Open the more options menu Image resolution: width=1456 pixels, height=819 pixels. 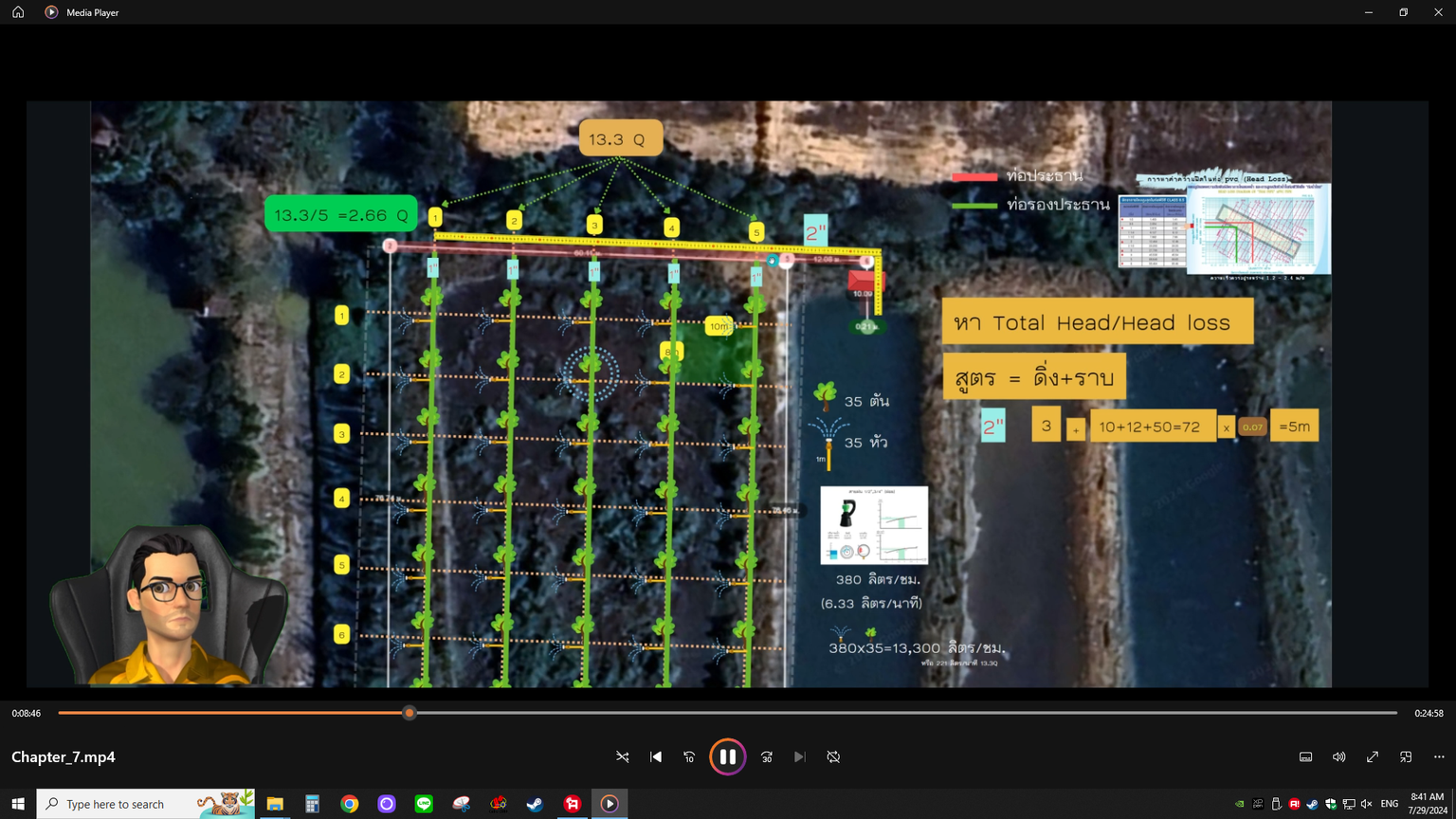click(1439, 757)
